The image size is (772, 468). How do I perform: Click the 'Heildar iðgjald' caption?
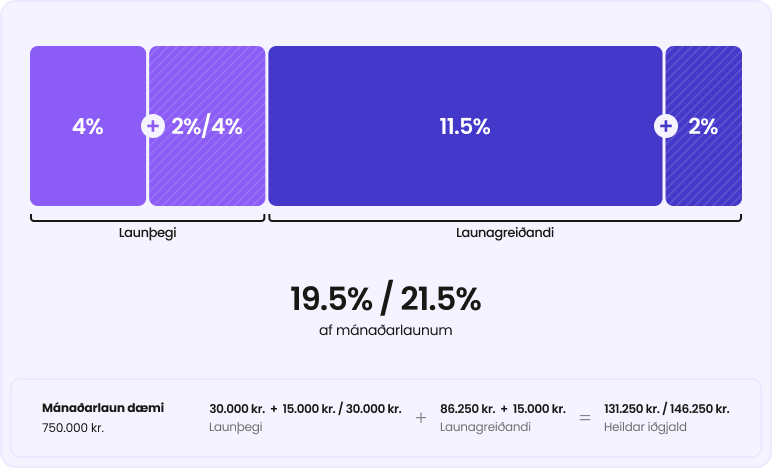(645, 427)
